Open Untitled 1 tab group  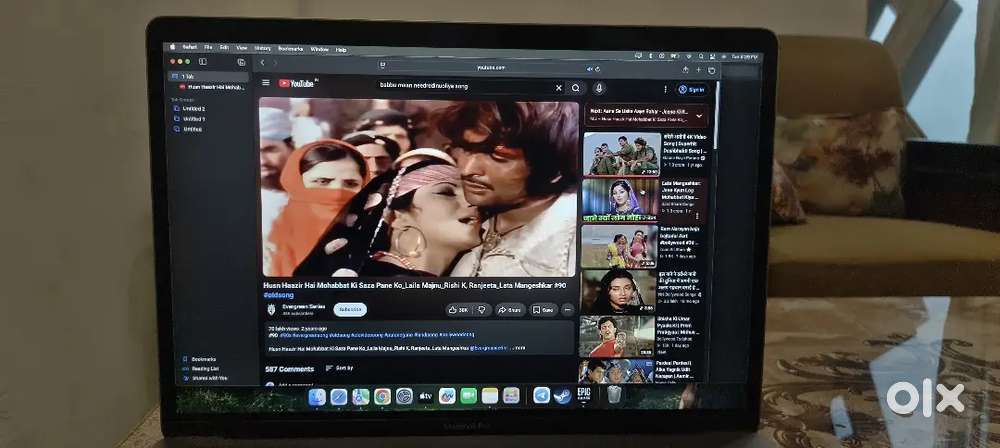coord(189,119)
